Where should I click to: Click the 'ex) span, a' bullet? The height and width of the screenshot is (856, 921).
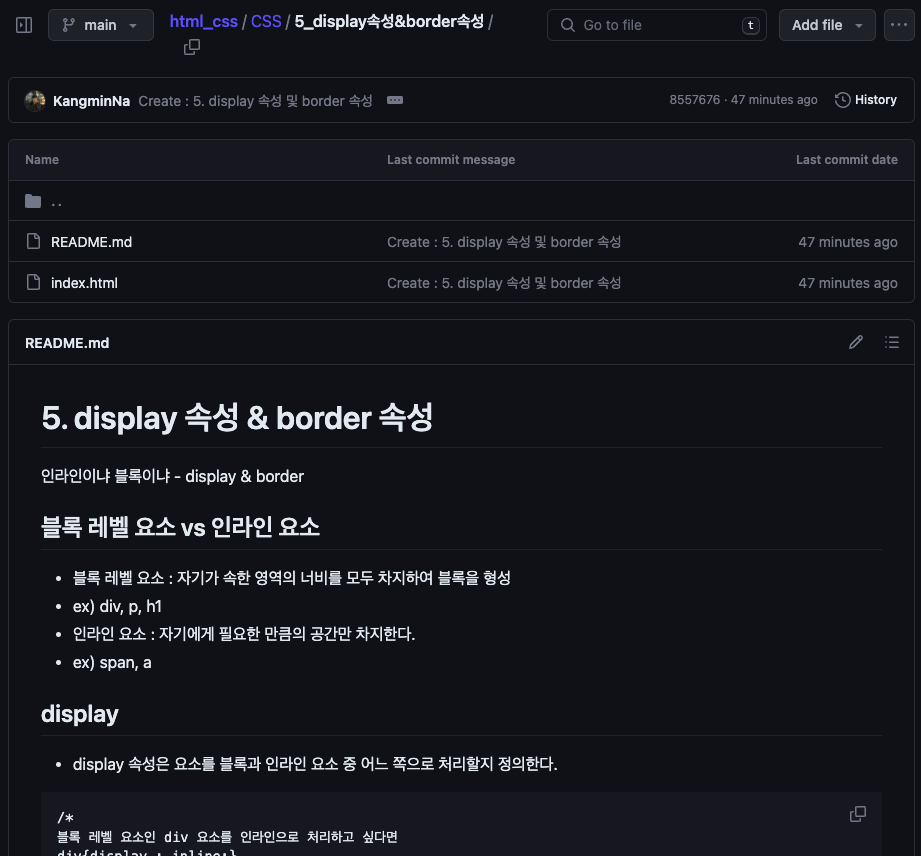[112, 663]
